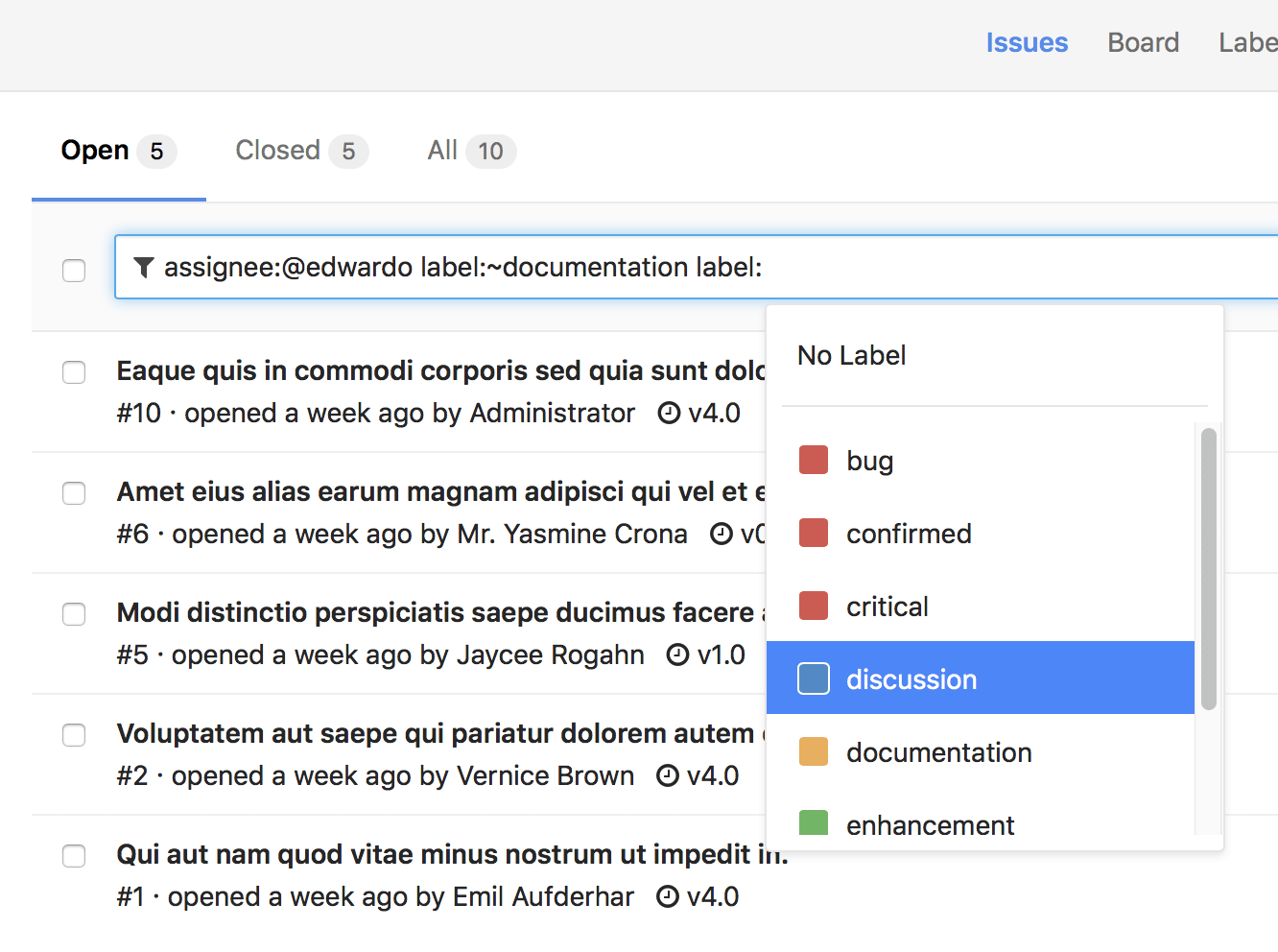The width and height of the screenshot is (1278, 952).
Task: Check the select-all issues checkbox
Action: [x=74, y=271]
